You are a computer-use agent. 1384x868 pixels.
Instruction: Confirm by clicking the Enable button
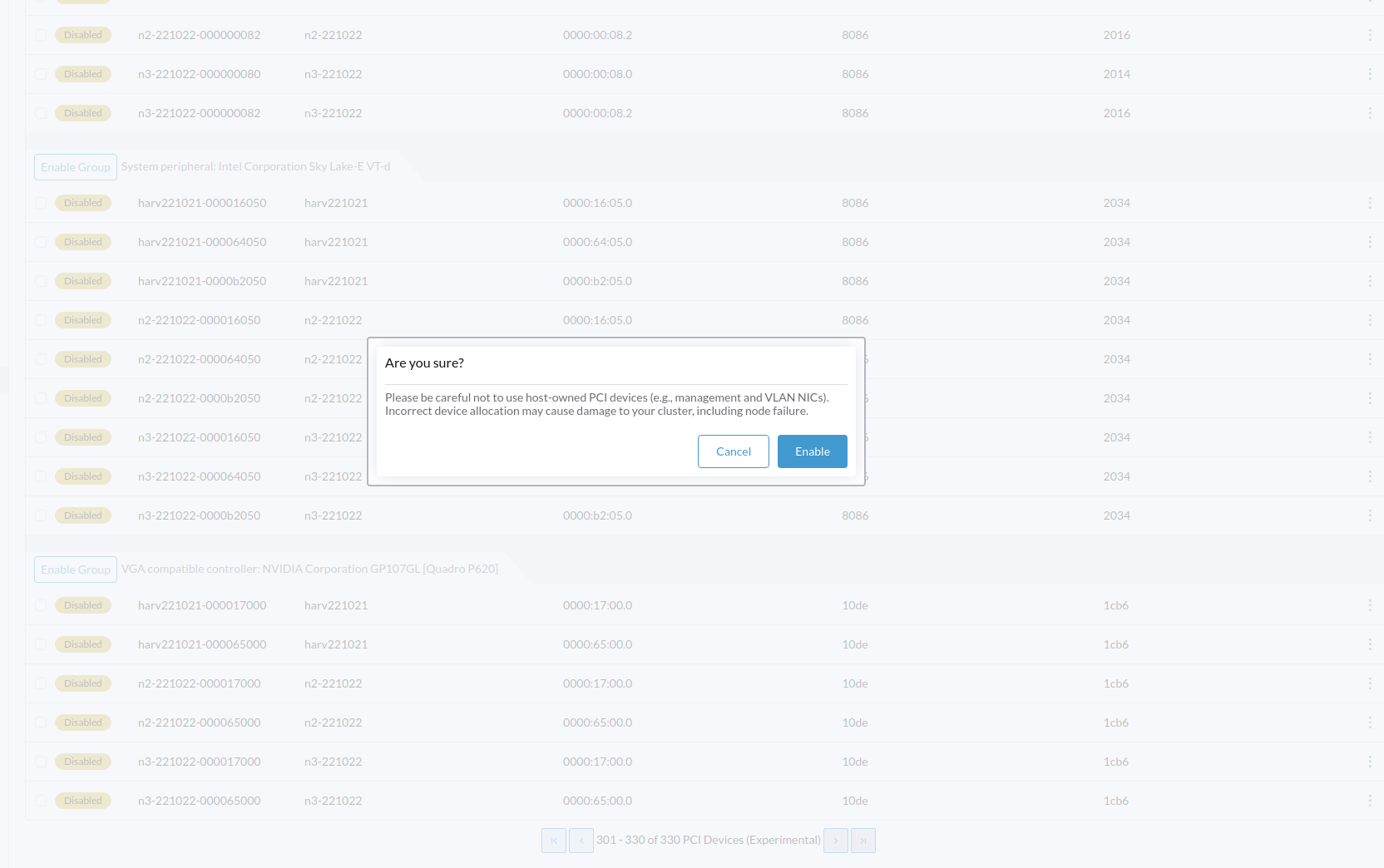812,451
